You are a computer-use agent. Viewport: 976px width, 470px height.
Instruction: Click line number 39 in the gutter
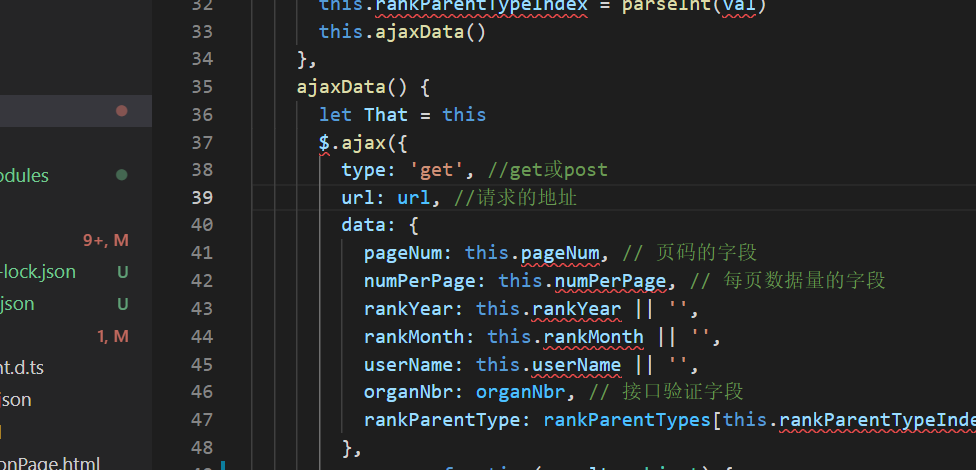(202, 197)
